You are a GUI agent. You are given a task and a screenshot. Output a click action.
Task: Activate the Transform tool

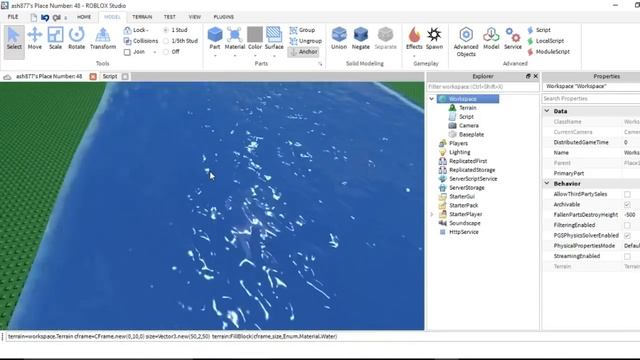pos(103,39)
